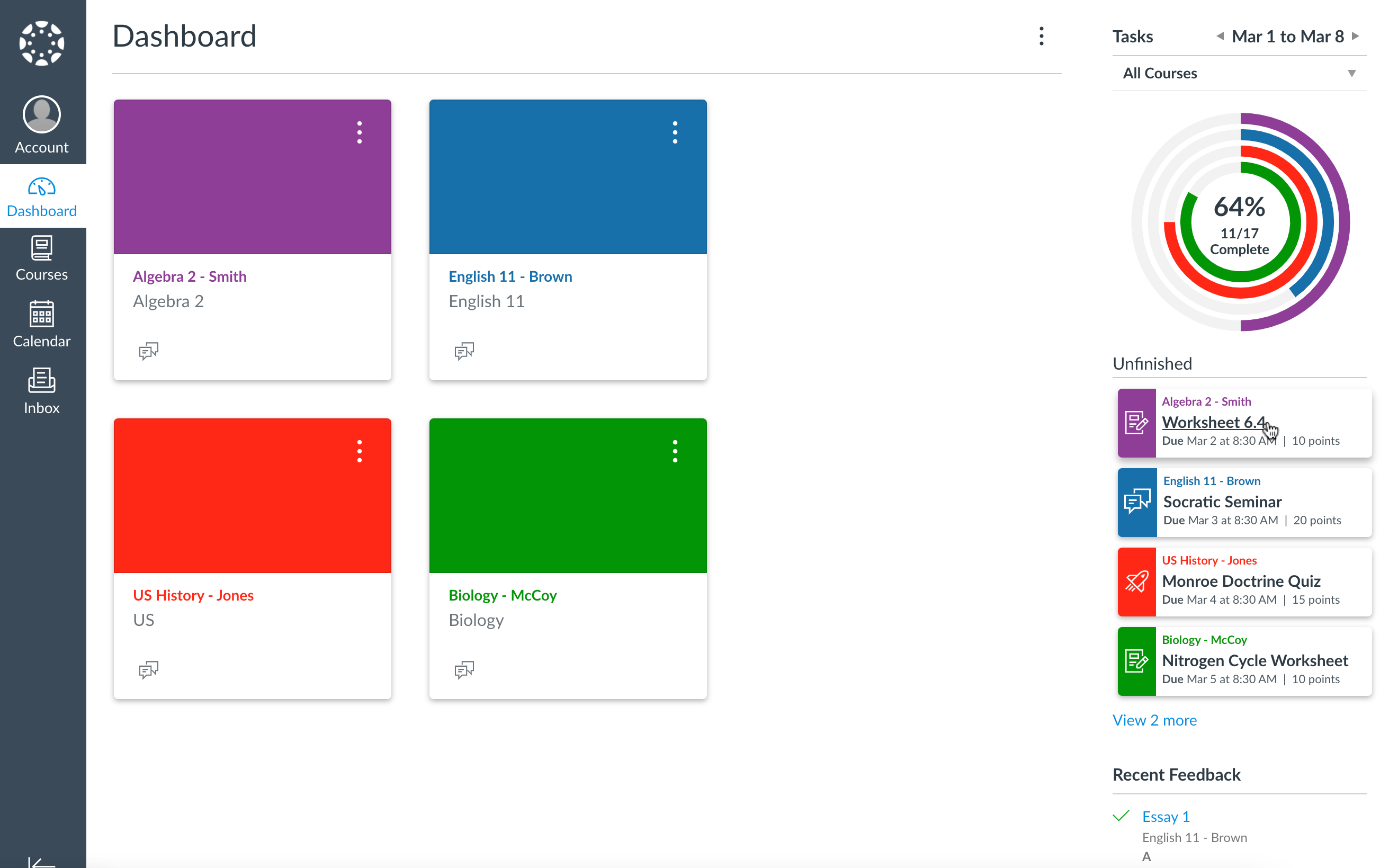Expand the All Courses dropdown

tap(1239, 74)
